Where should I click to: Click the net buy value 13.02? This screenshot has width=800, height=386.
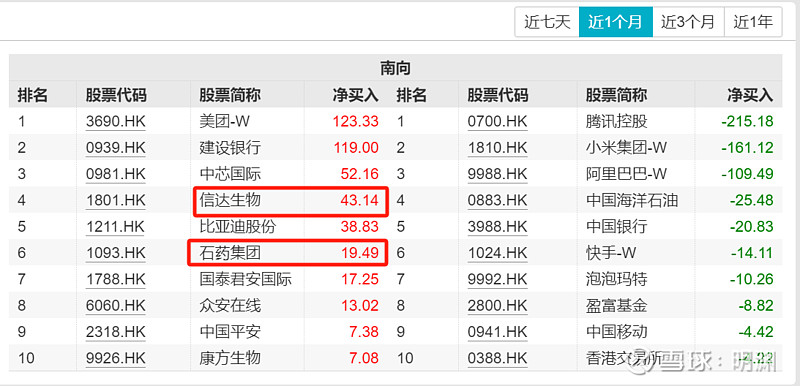[360, 305]
